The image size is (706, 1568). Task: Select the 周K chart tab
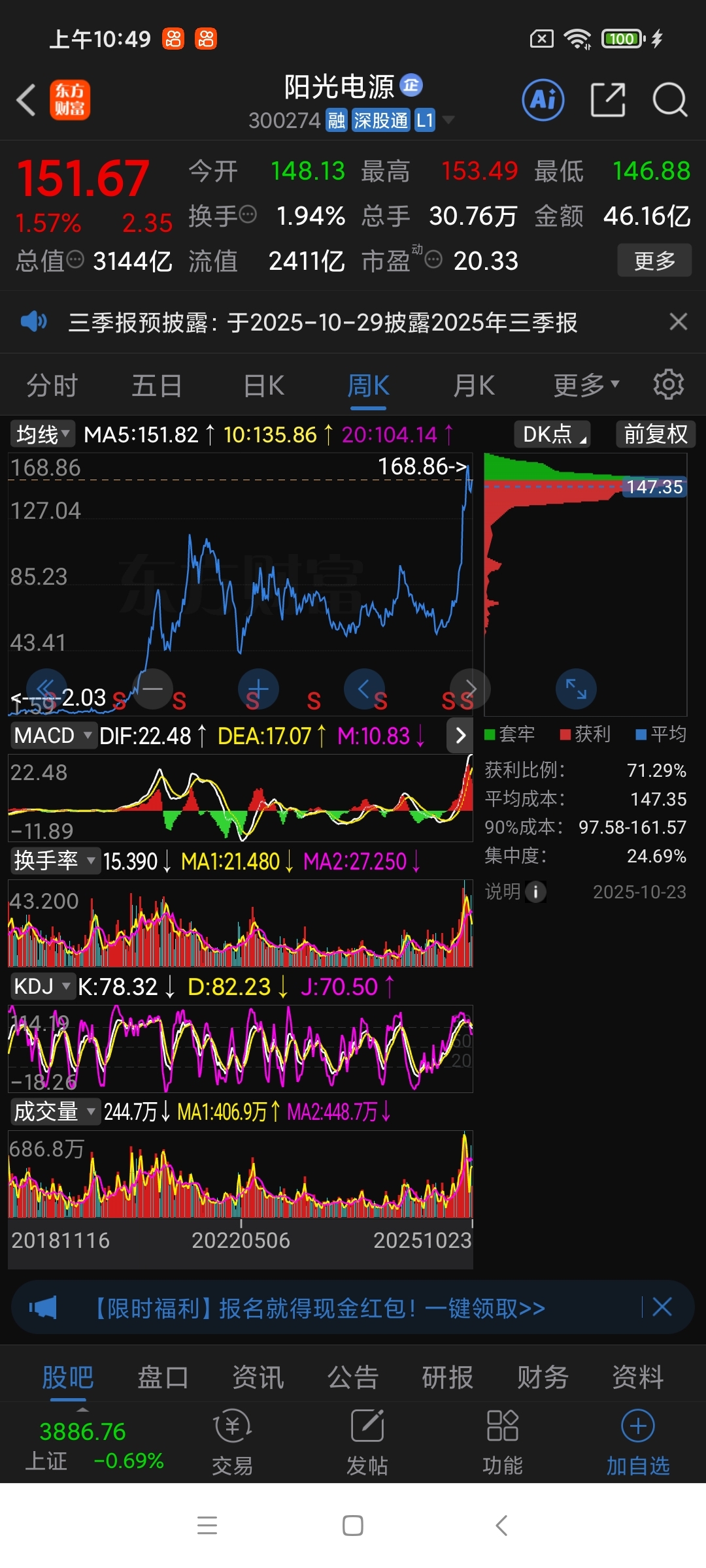[368, 385]
